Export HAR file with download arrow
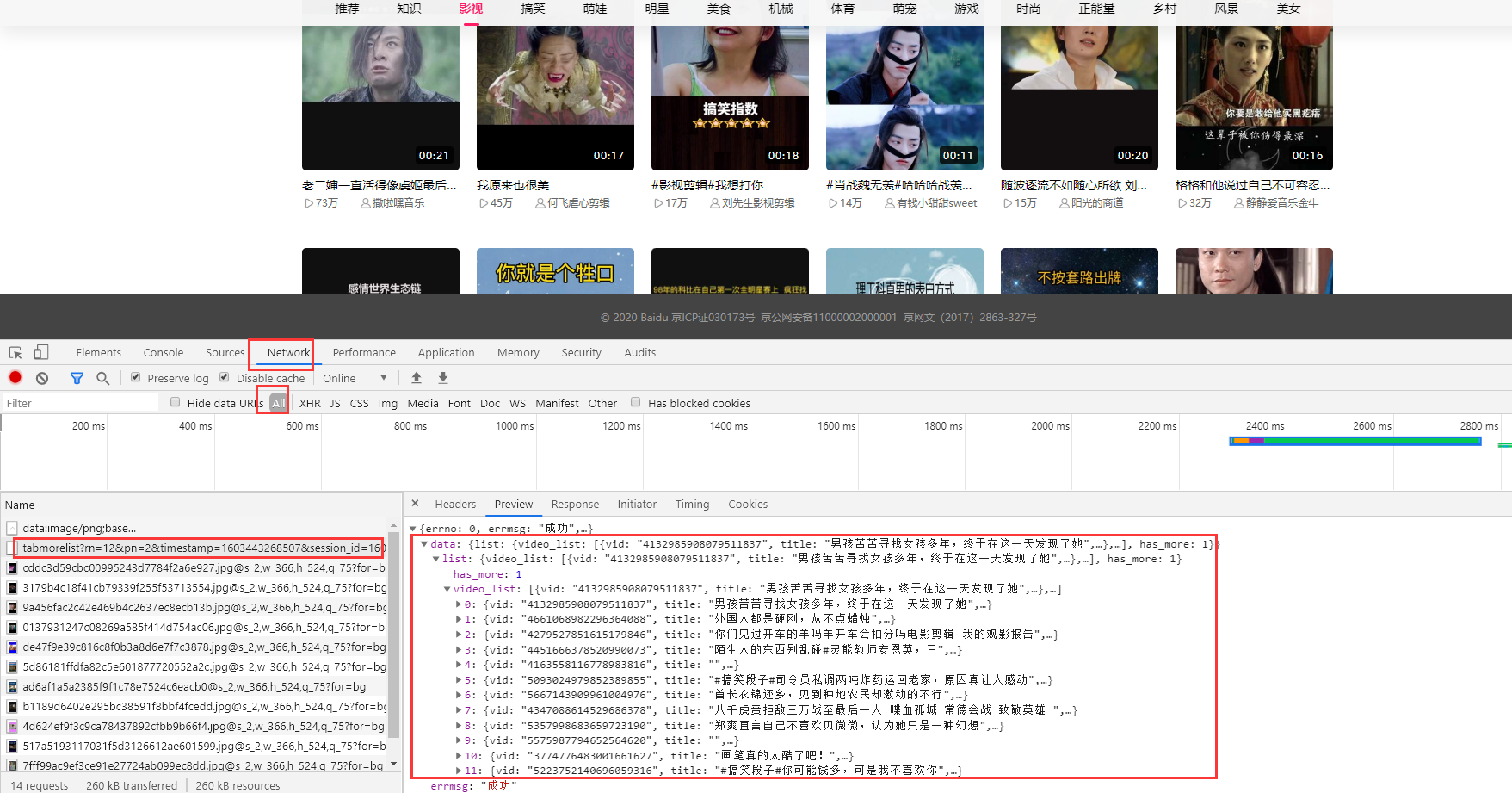This screenshot has height=793, width=1512. tap(443, 377)
